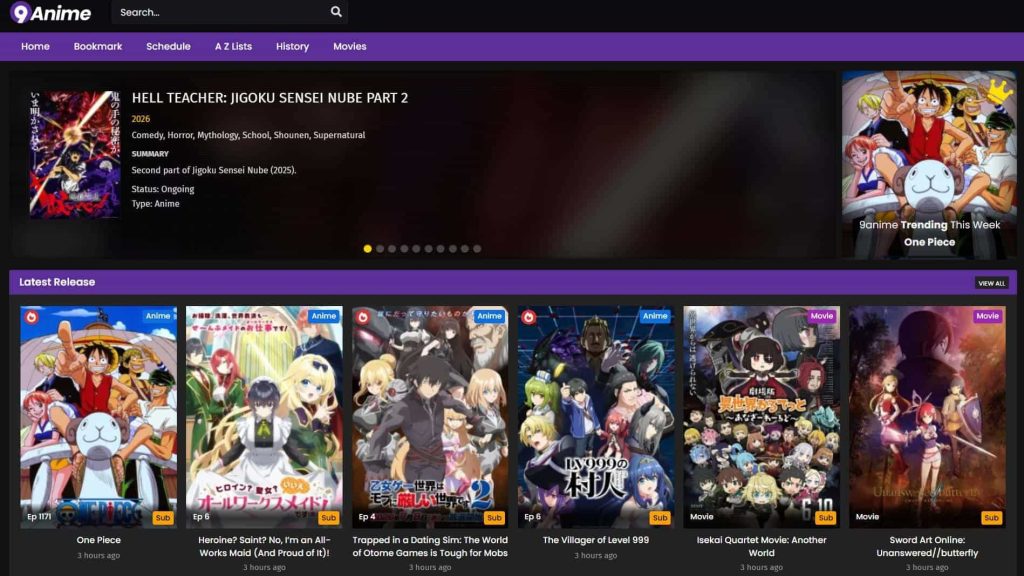Click hot flame icon on Trapped in a Dating Sim card
Viewport: 1024px width, 576px height.
click(x=363, y=317)
